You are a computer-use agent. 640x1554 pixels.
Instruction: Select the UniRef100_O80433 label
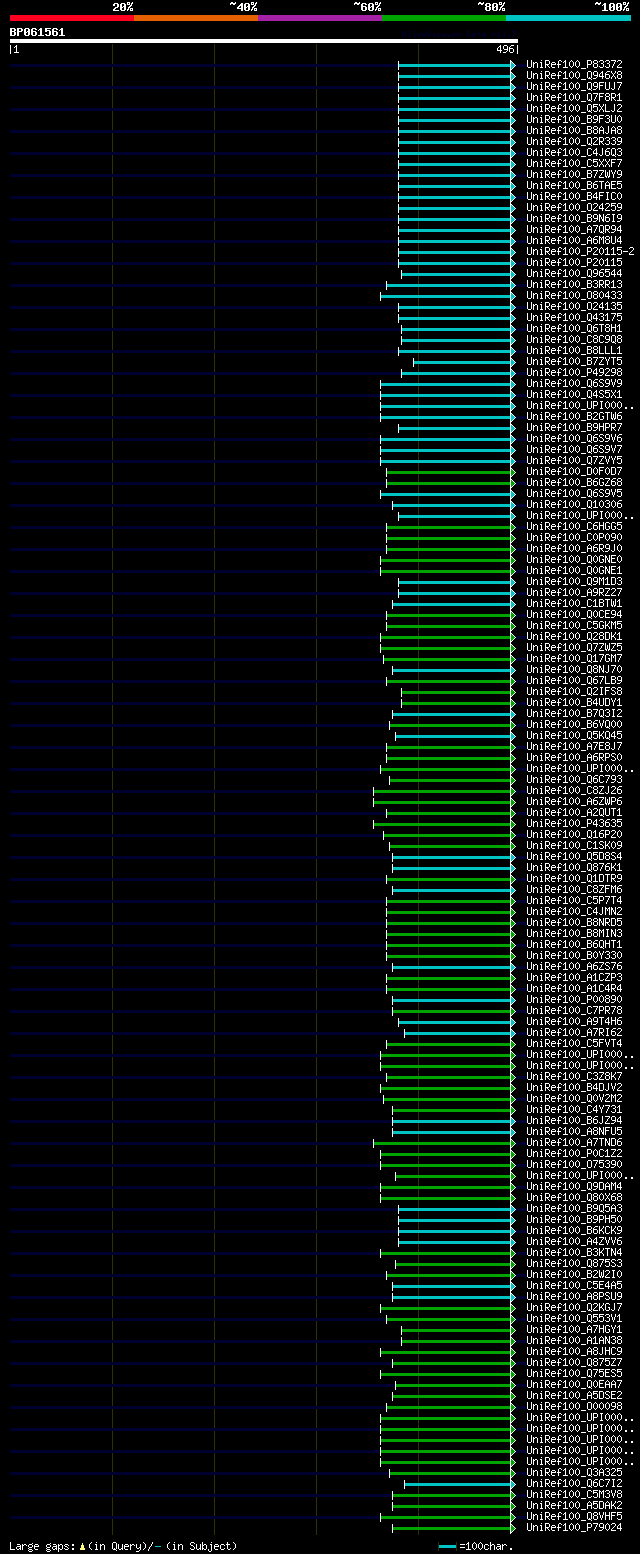click(x=574, y=296)
